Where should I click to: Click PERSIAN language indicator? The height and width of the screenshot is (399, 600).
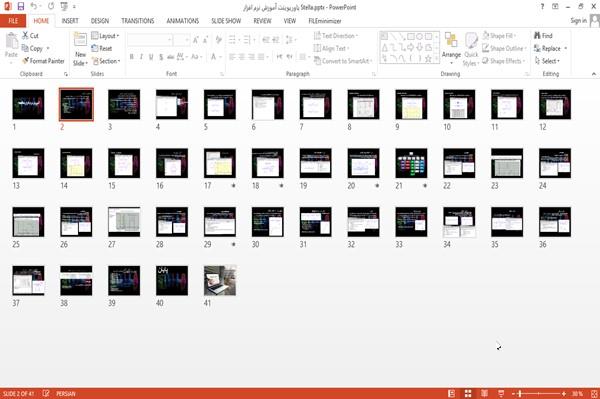(x=65, y=393)
